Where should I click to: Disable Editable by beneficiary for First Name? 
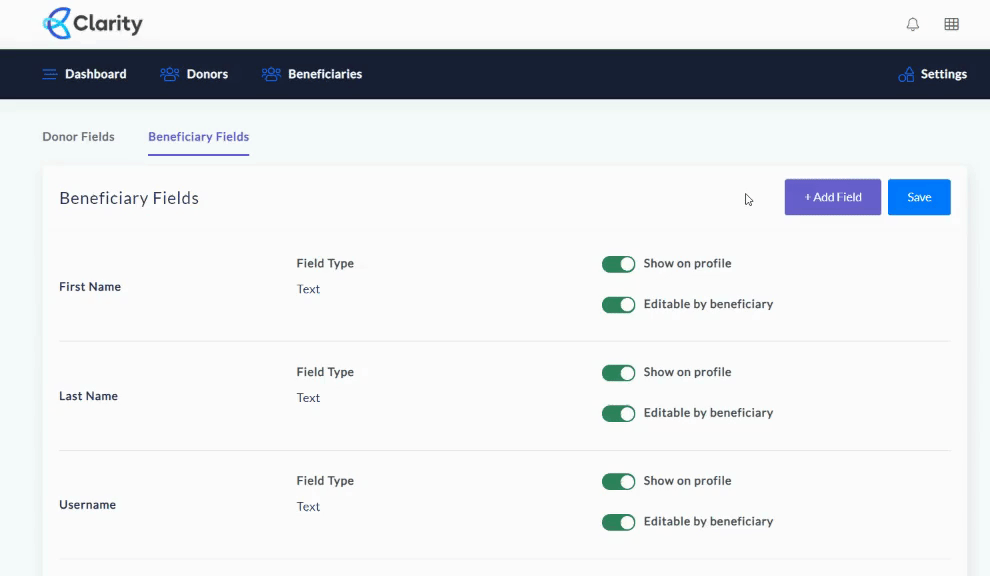click(619, 304)
